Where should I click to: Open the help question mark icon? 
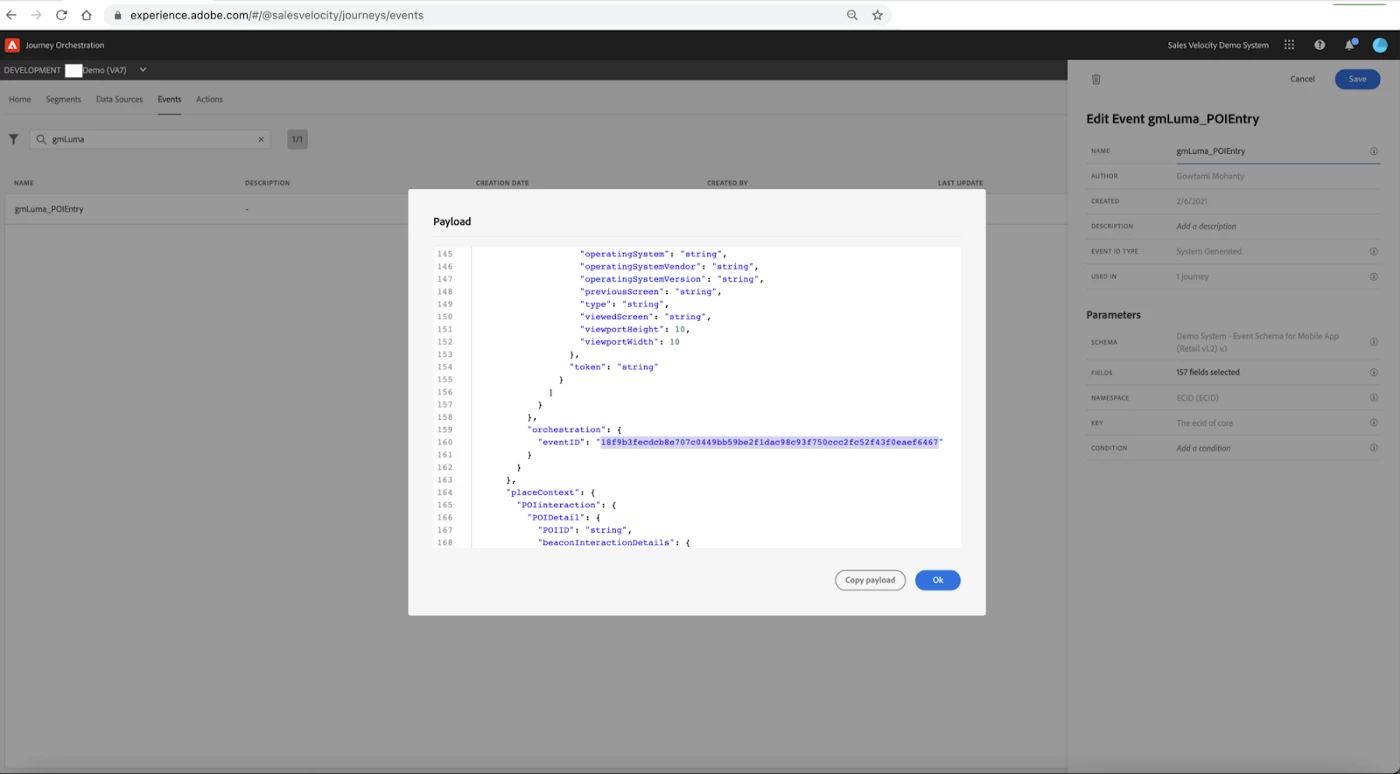pos(1320,45)
